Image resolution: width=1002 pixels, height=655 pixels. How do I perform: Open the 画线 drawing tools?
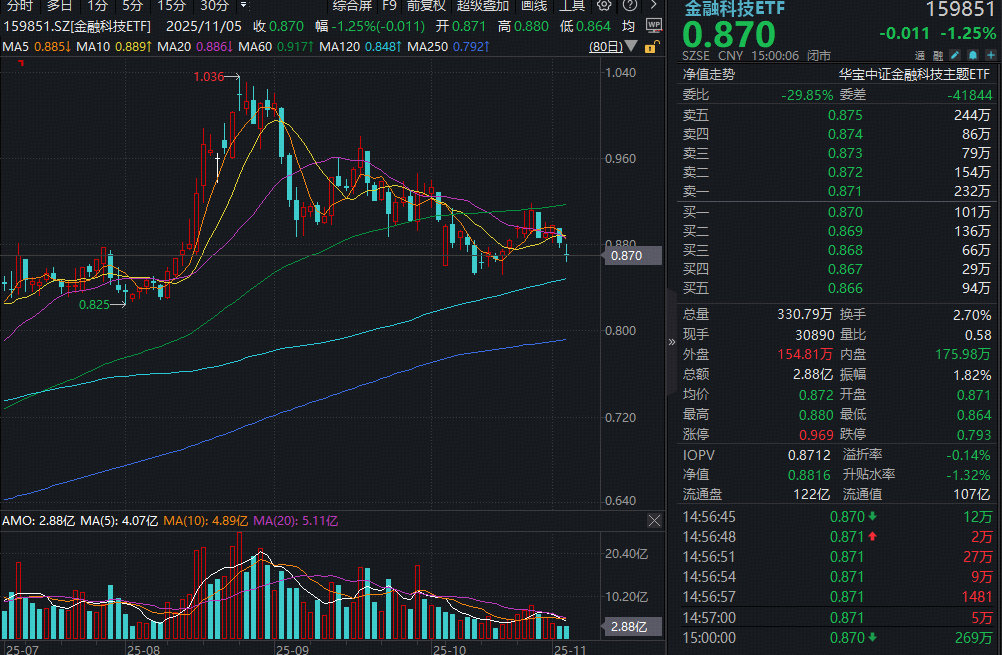[533, 5]
